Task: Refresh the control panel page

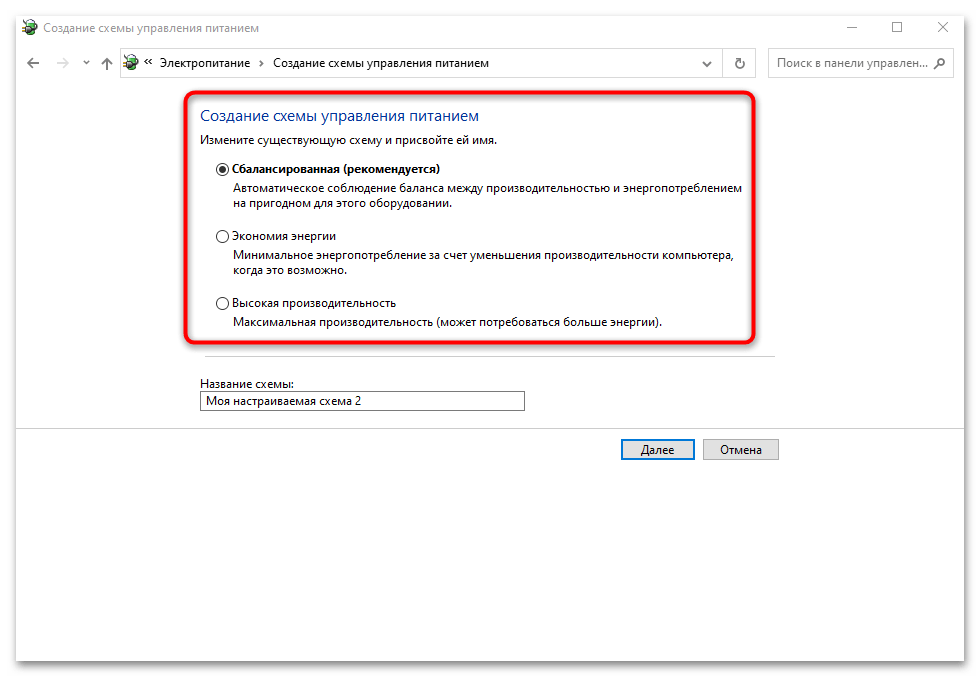Action: pyautogui.click(x=739, y=63)
